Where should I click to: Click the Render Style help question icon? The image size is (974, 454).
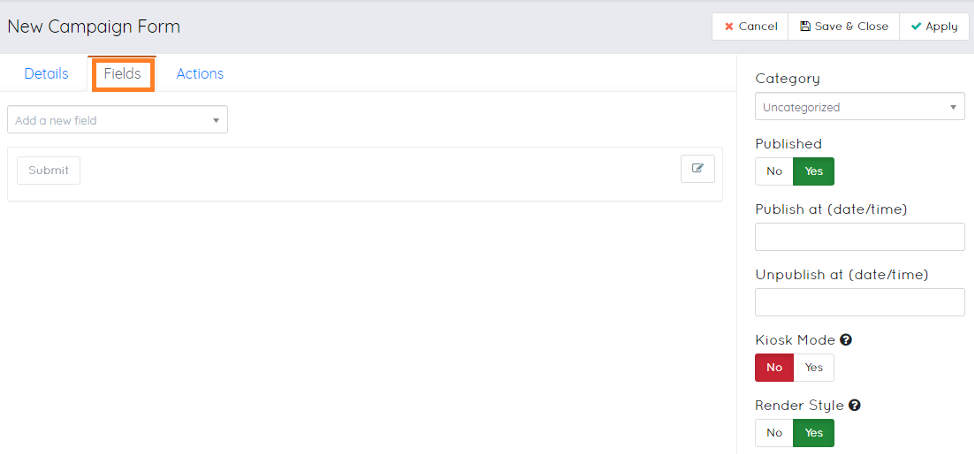pos(854,406)
